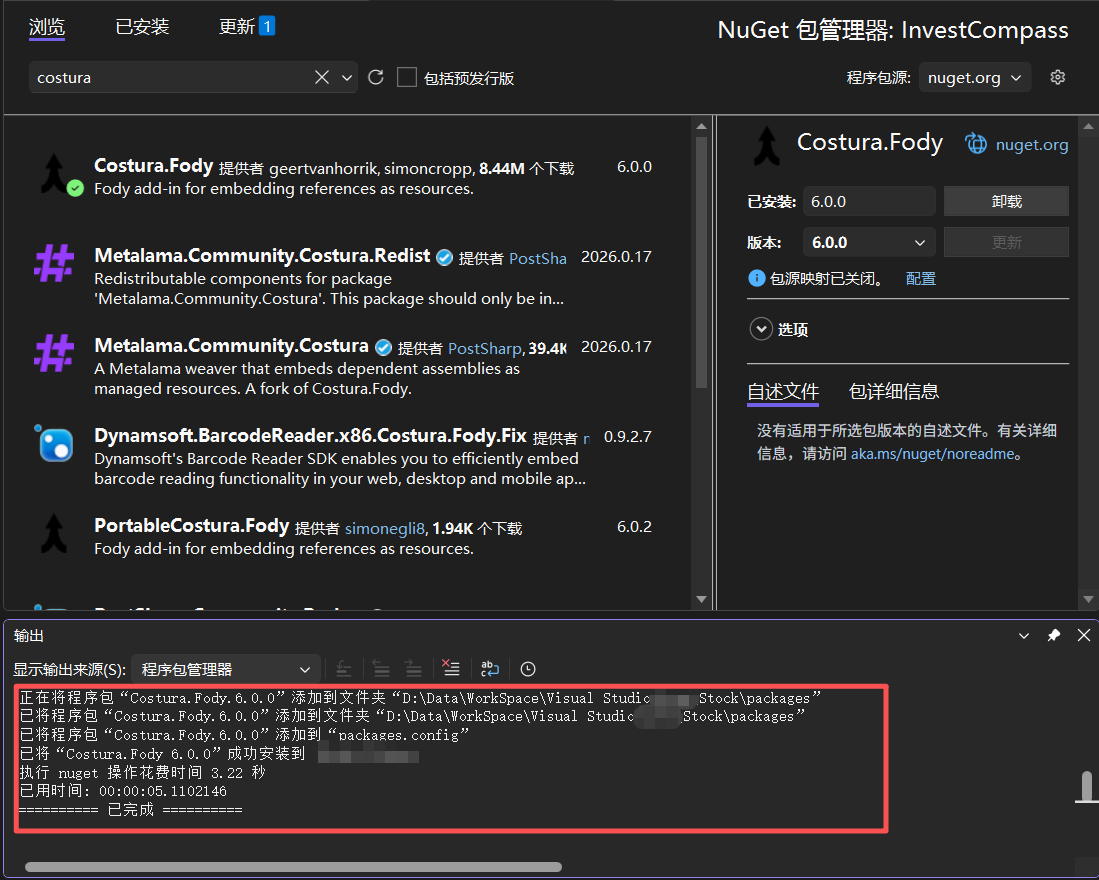Click the nuget.org globe icon
Screen dimensions: 1099x880
tap(976, 144)
